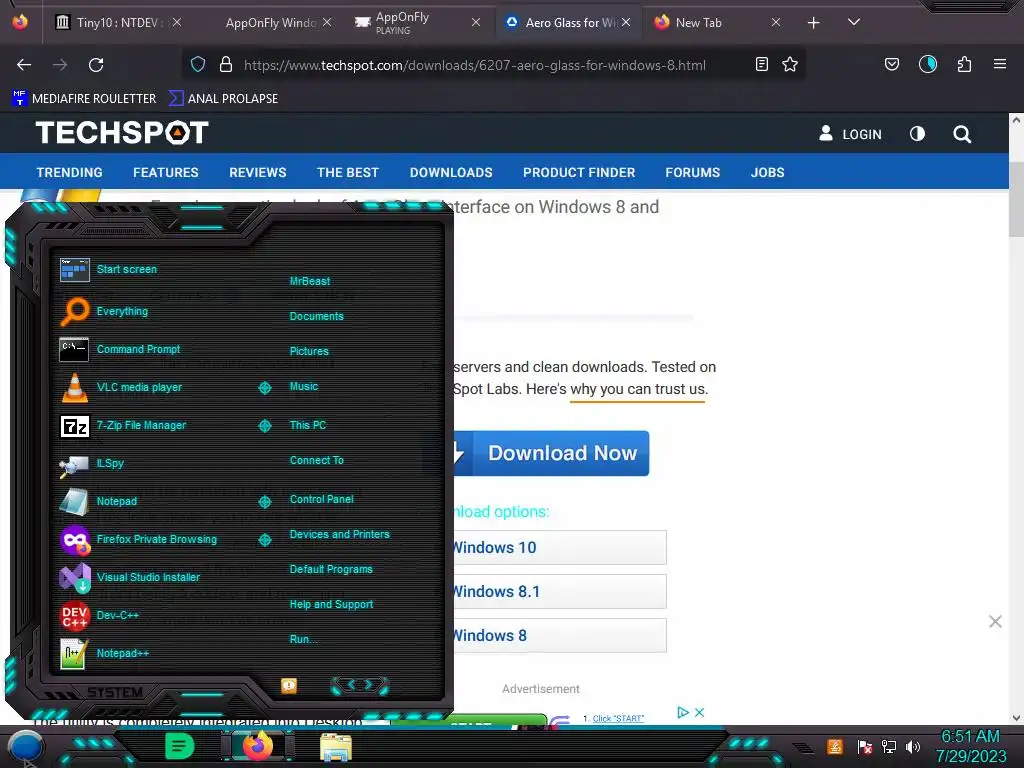The width and height of the screenshot is (1024, 768).
Task: Open Devices and Printers
Action: point(340,534)
